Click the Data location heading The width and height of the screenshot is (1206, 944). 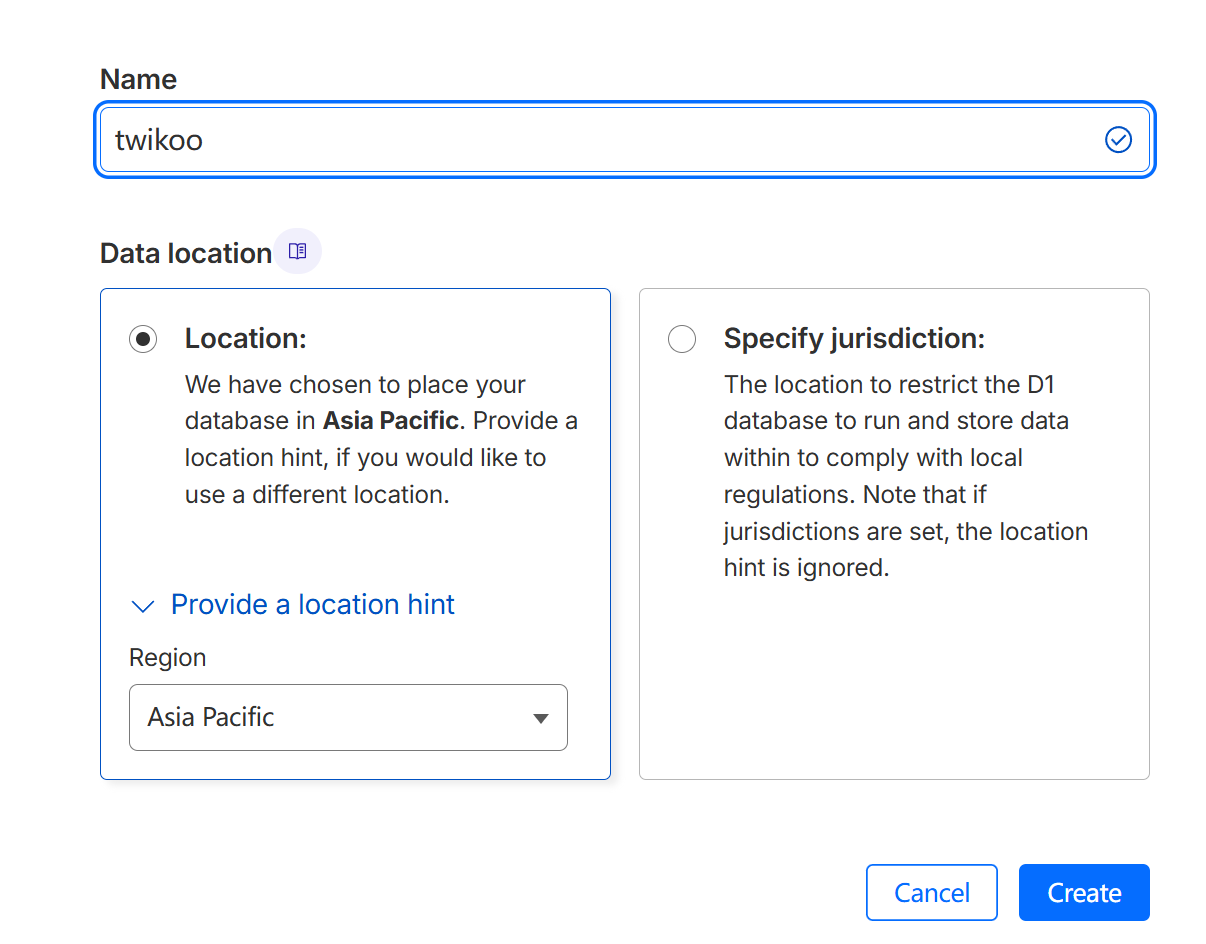click(186, 254)
